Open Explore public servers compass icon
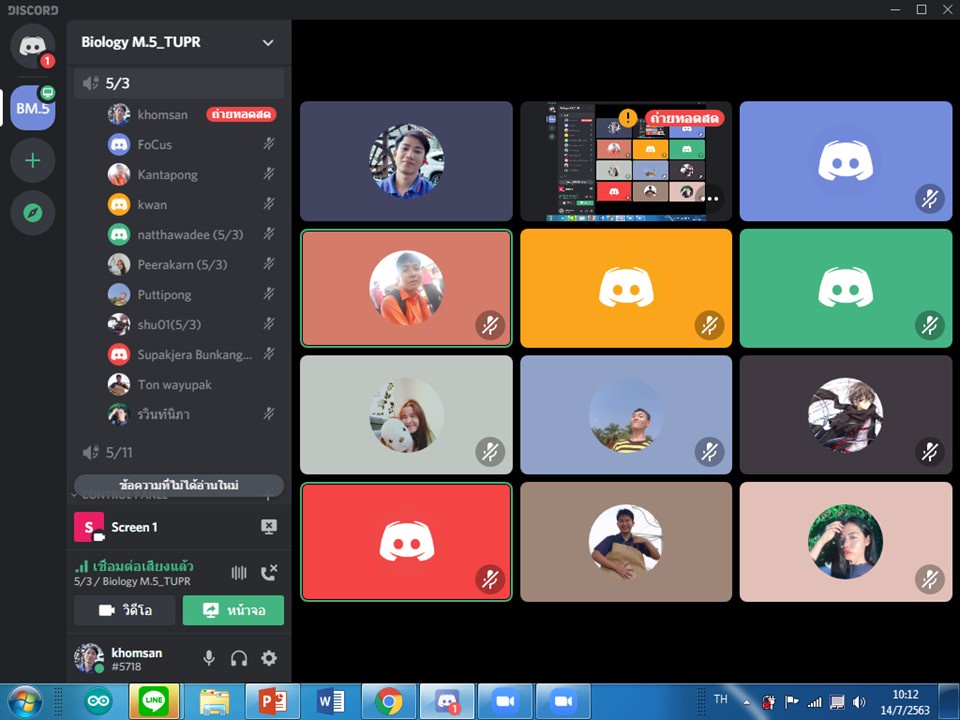 click(32, 213)
